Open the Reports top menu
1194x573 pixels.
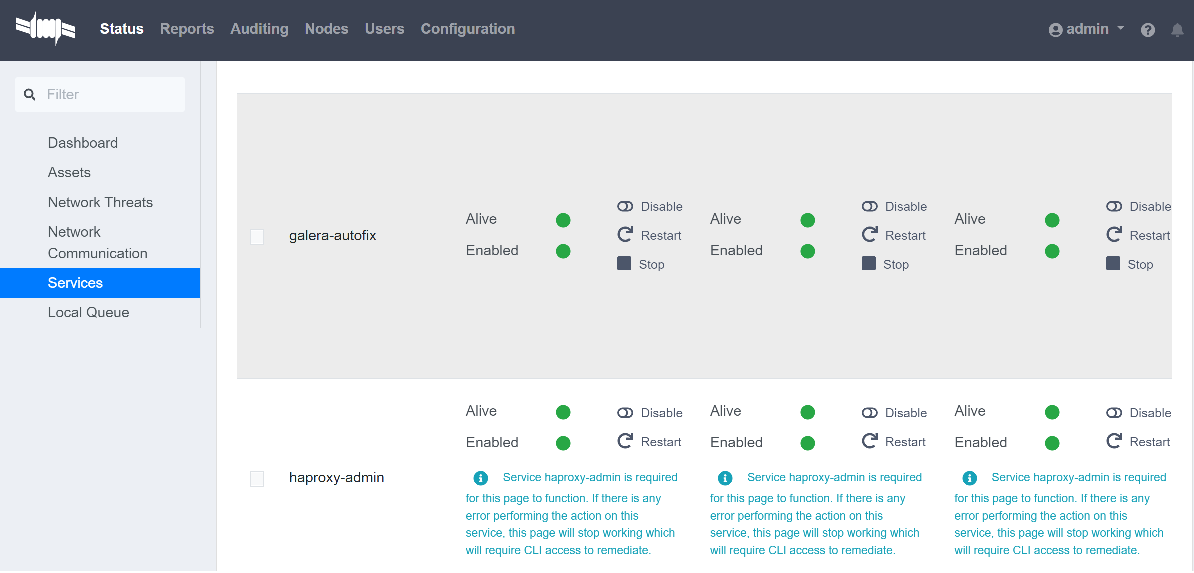(x=187, y=29)
